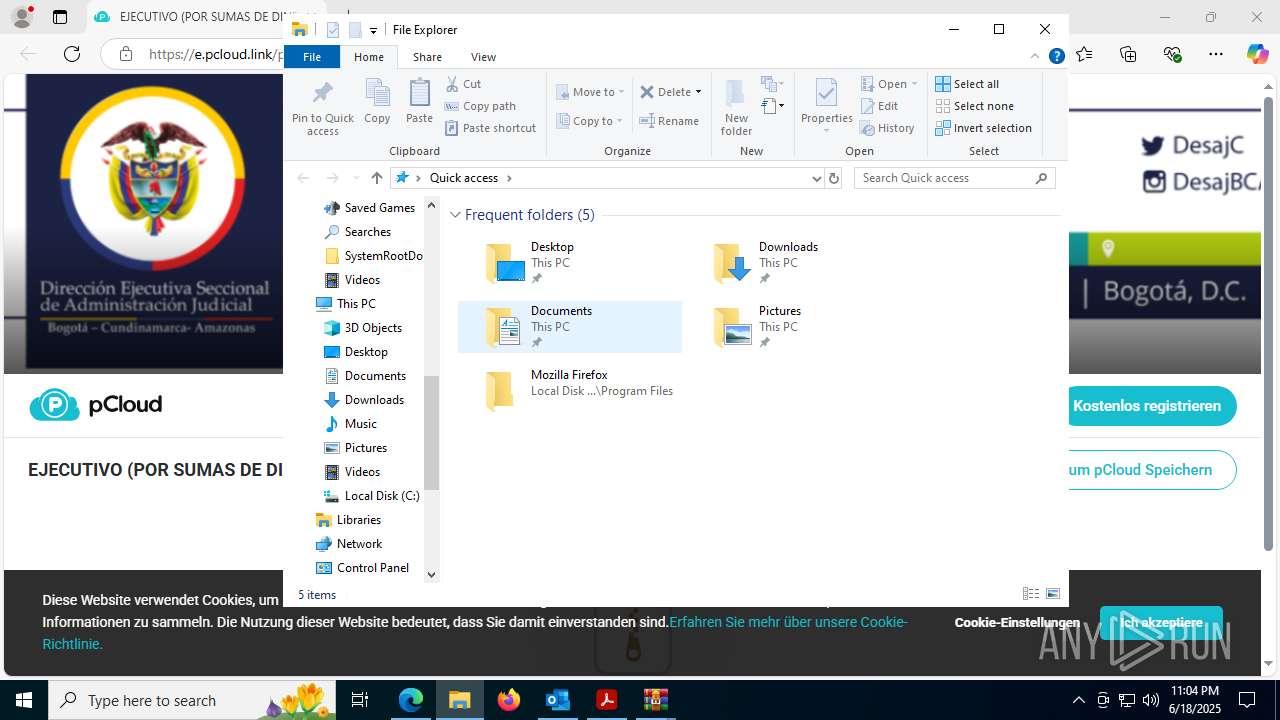Viewport: 1280px width, 720px height.
Task: Click the Paste ribbon icon
Action: (x=419, y=102)
